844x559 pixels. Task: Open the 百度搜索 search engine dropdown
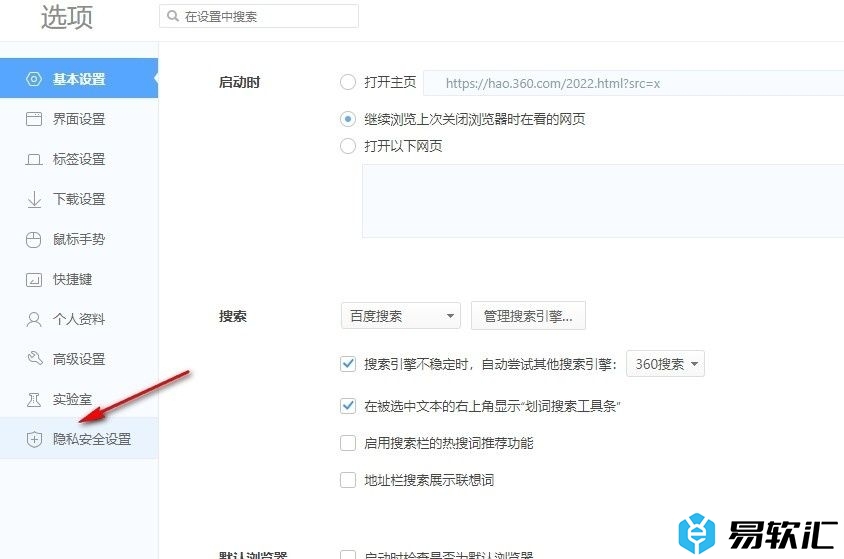point(400,316)
